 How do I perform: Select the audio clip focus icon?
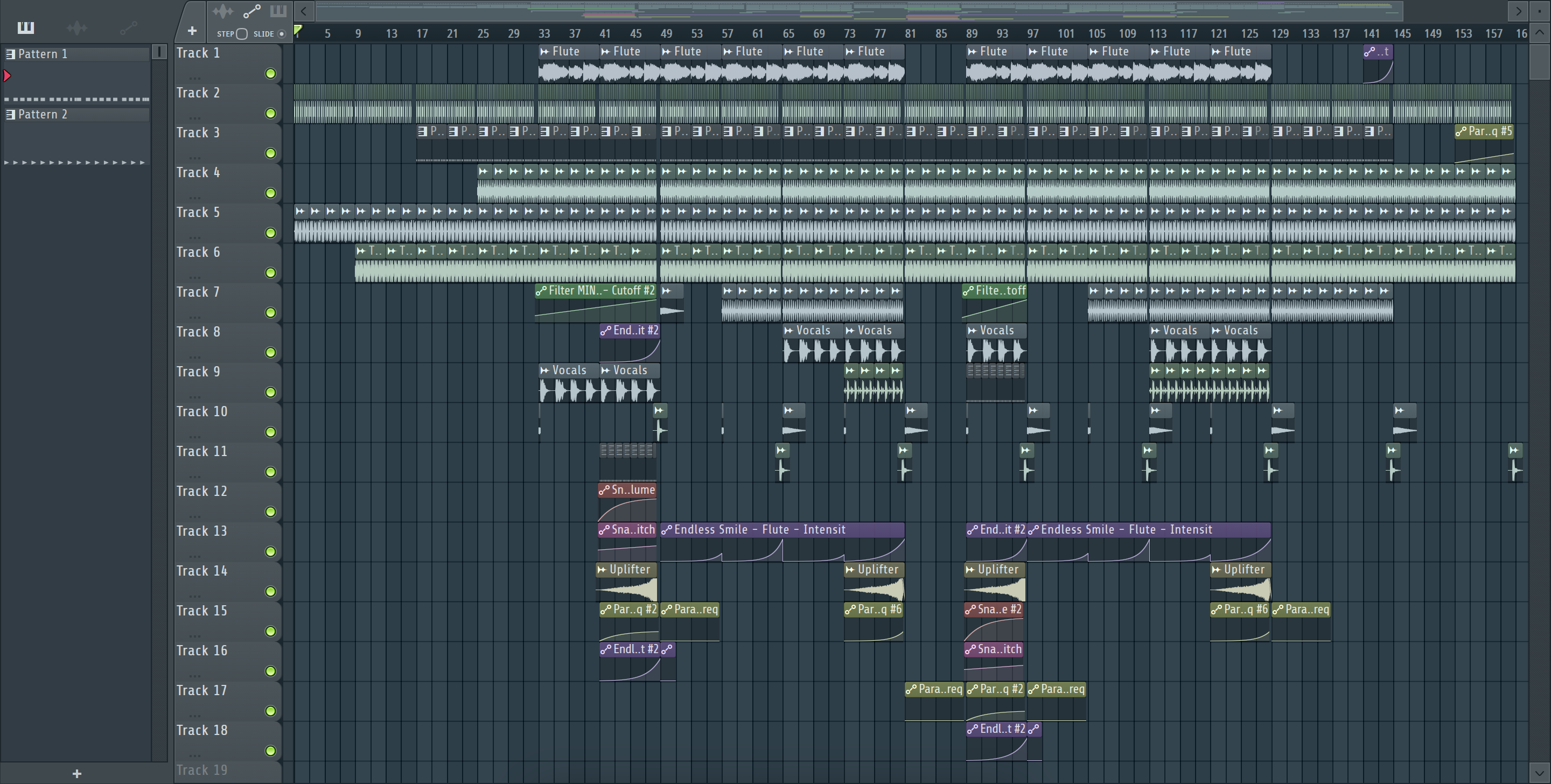tap(223, 11)
